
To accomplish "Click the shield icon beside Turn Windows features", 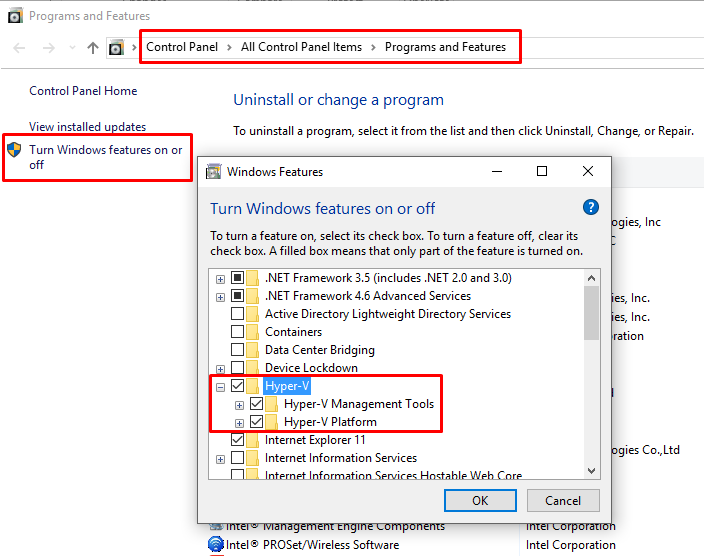I will coord(14,150).
